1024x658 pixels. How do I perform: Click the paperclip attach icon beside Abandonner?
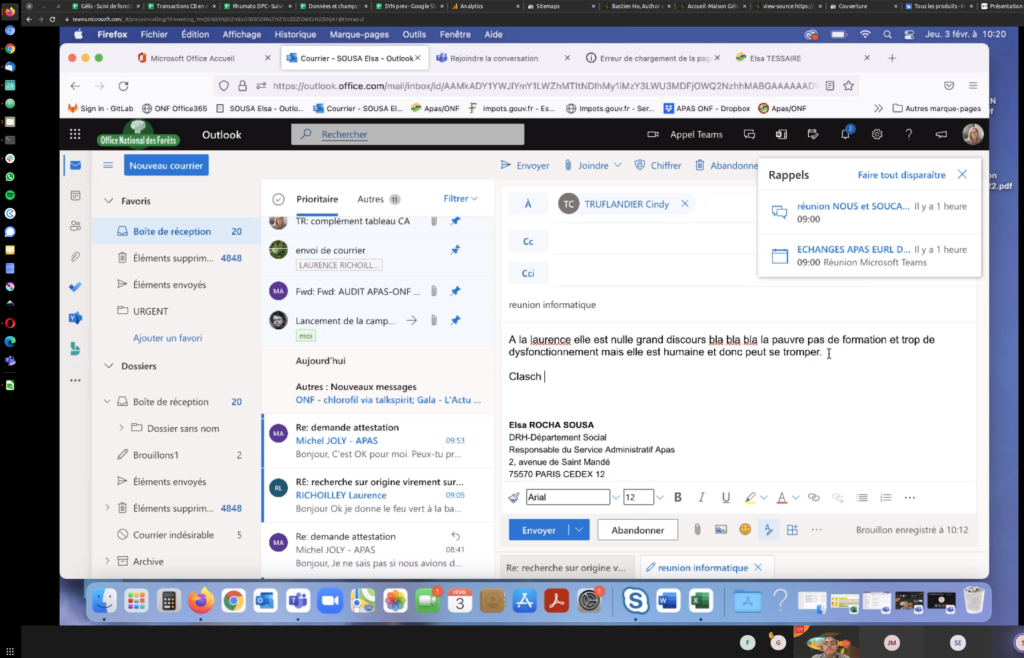[697, 530]
